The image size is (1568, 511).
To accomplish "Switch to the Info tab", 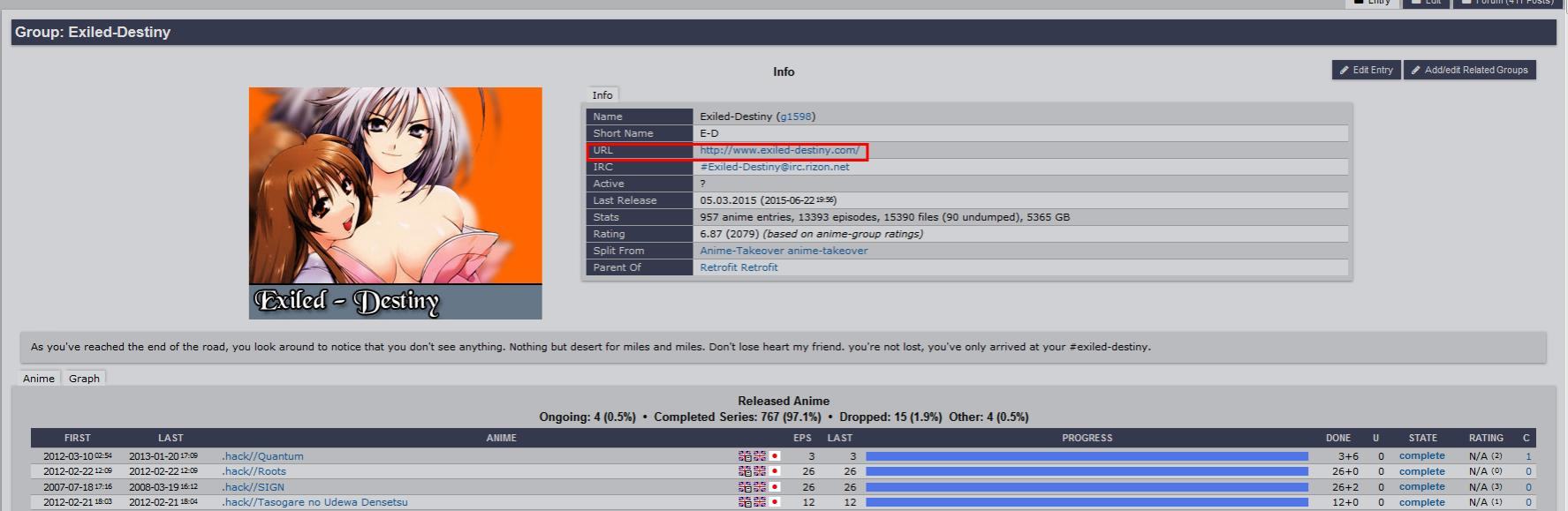I will click(602, 94).
